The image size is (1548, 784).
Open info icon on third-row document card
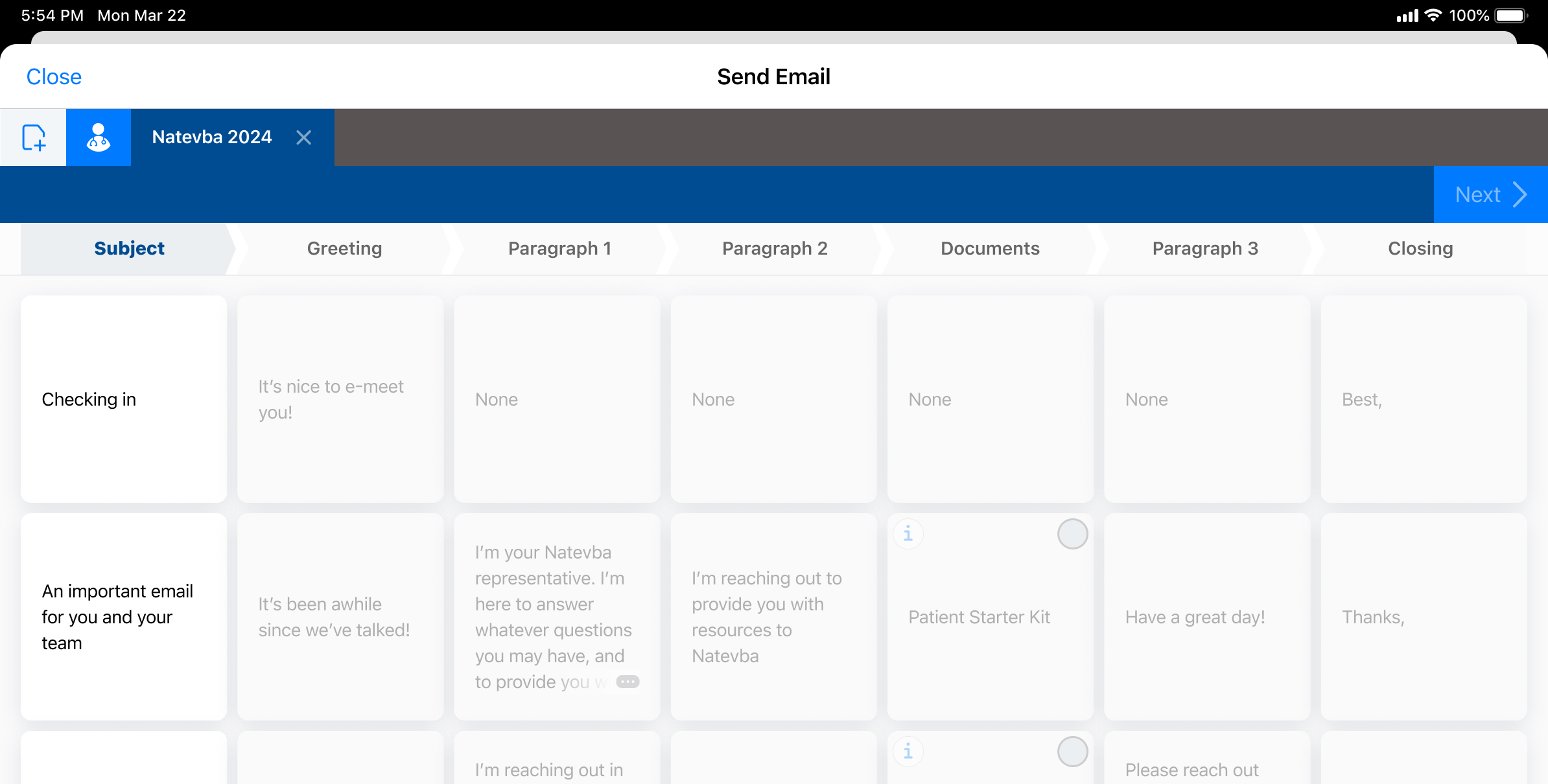pyautogui.click(x=908, y=752)
